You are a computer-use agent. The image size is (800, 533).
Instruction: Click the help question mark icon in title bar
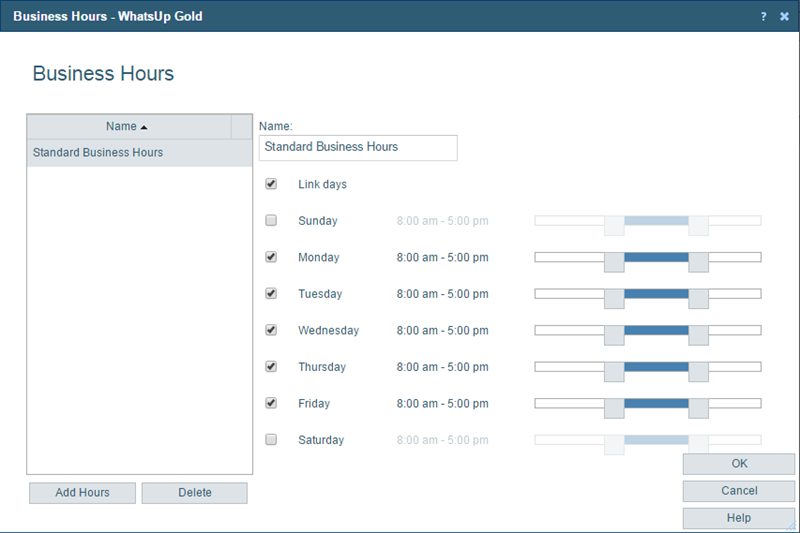tap(763, 17)
